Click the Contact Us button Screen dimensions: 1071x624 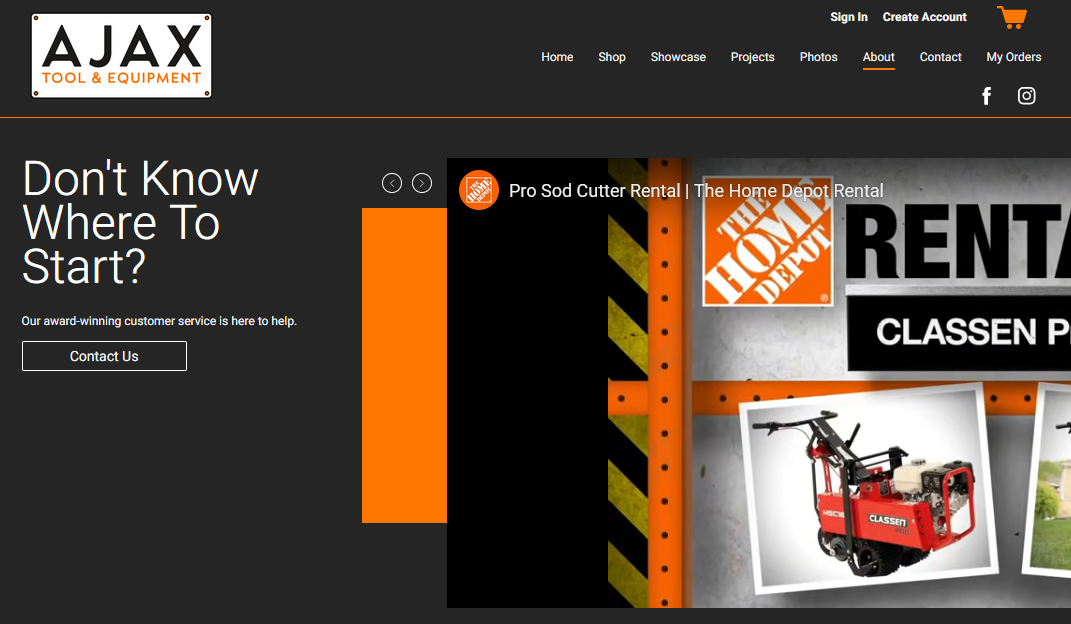104,355
